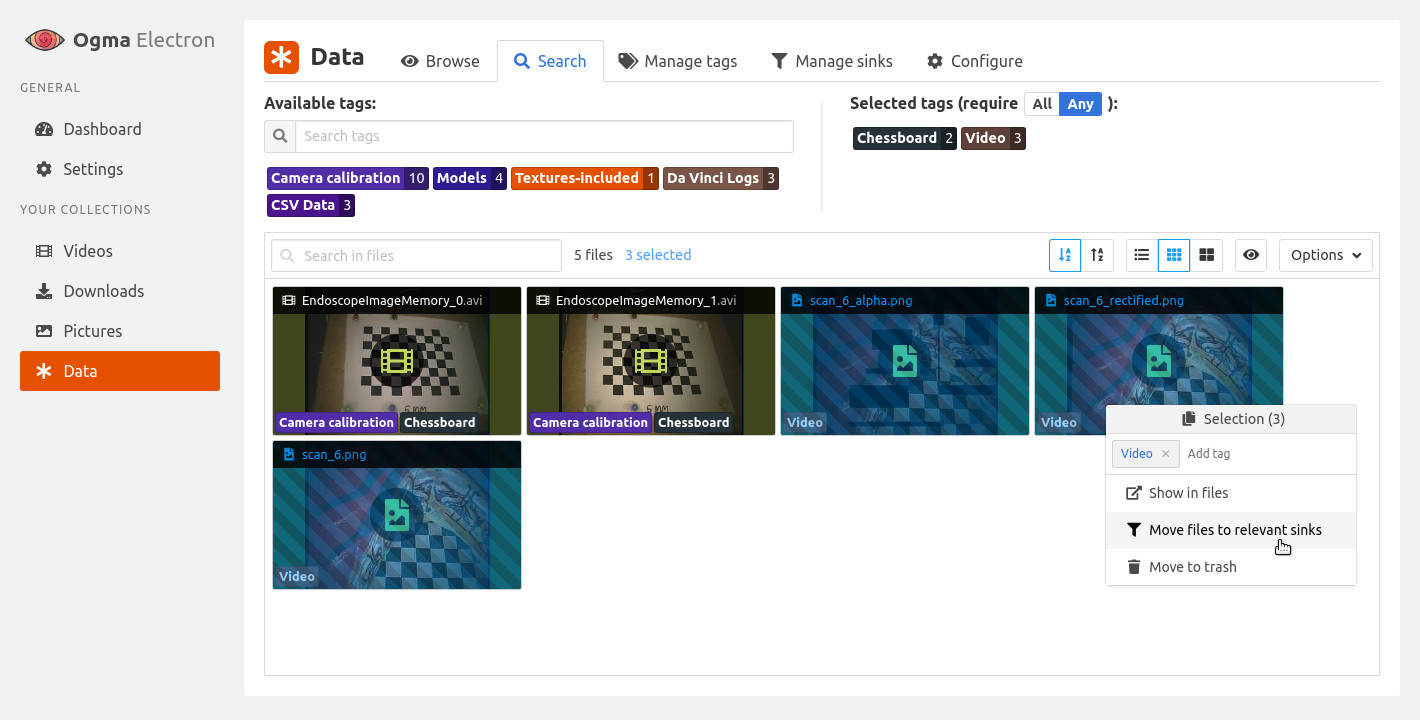The width and height of the screenshot is (1420, 720).
Task: Add the Camera calibration available tag
Action: pyautogui.click(x=348, y=178)
